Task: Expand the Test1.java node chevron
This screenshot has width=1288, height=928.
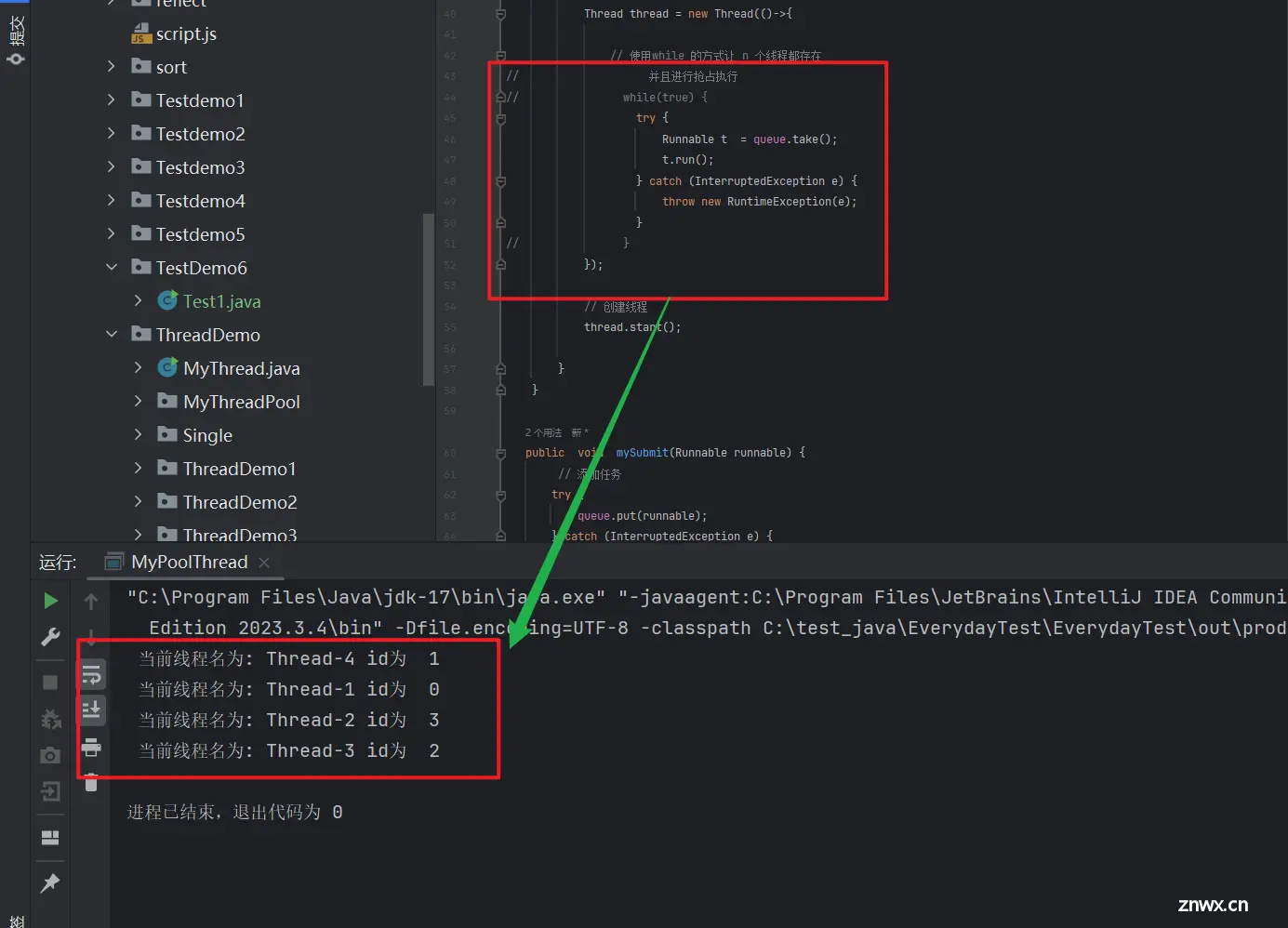Action: point(139,300)
